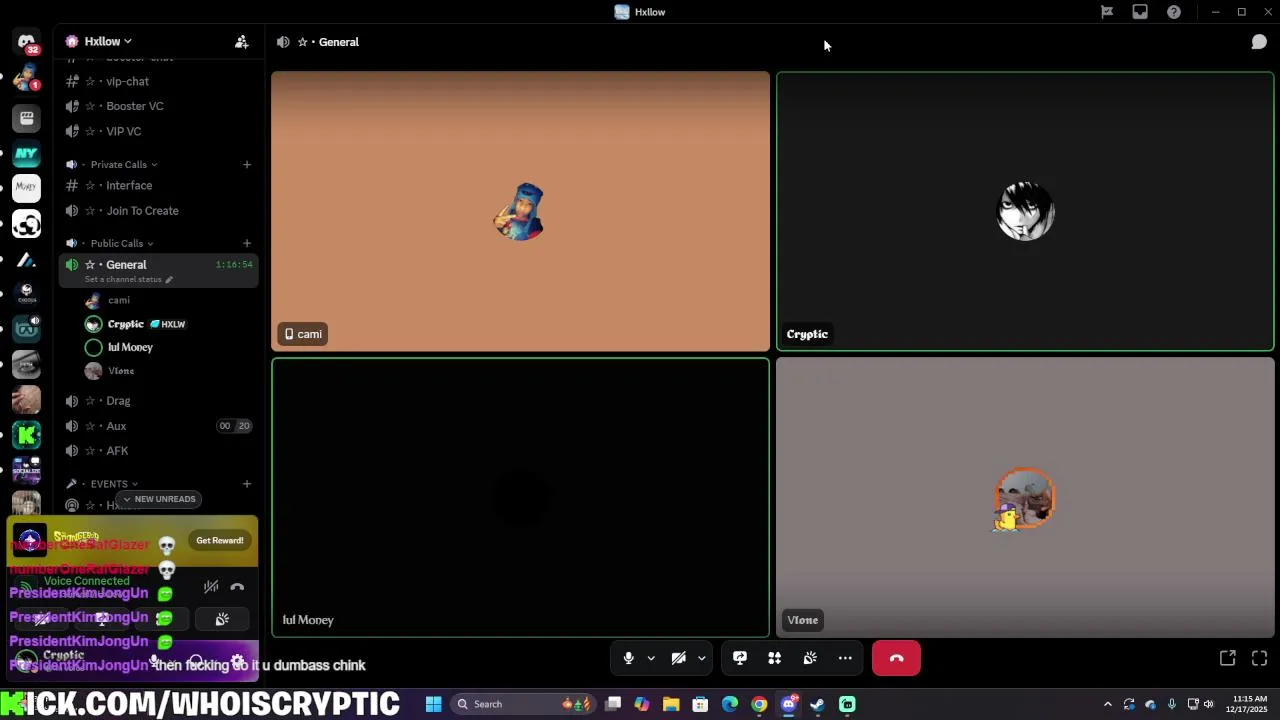Open Steam from the Windows taskbar
Viewport: 1280px width, 720px height.
coord(817,704)
